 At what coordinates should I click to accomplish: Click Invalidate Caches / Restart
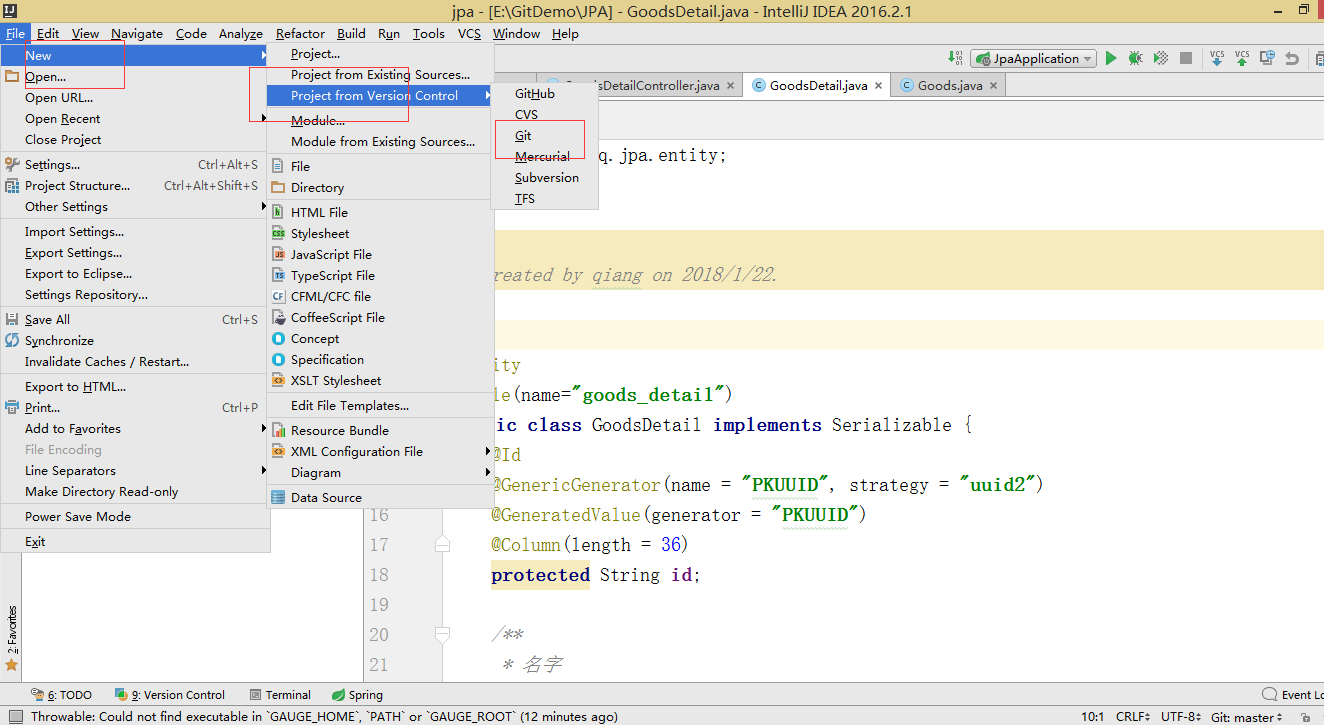(x=135, y=362)
